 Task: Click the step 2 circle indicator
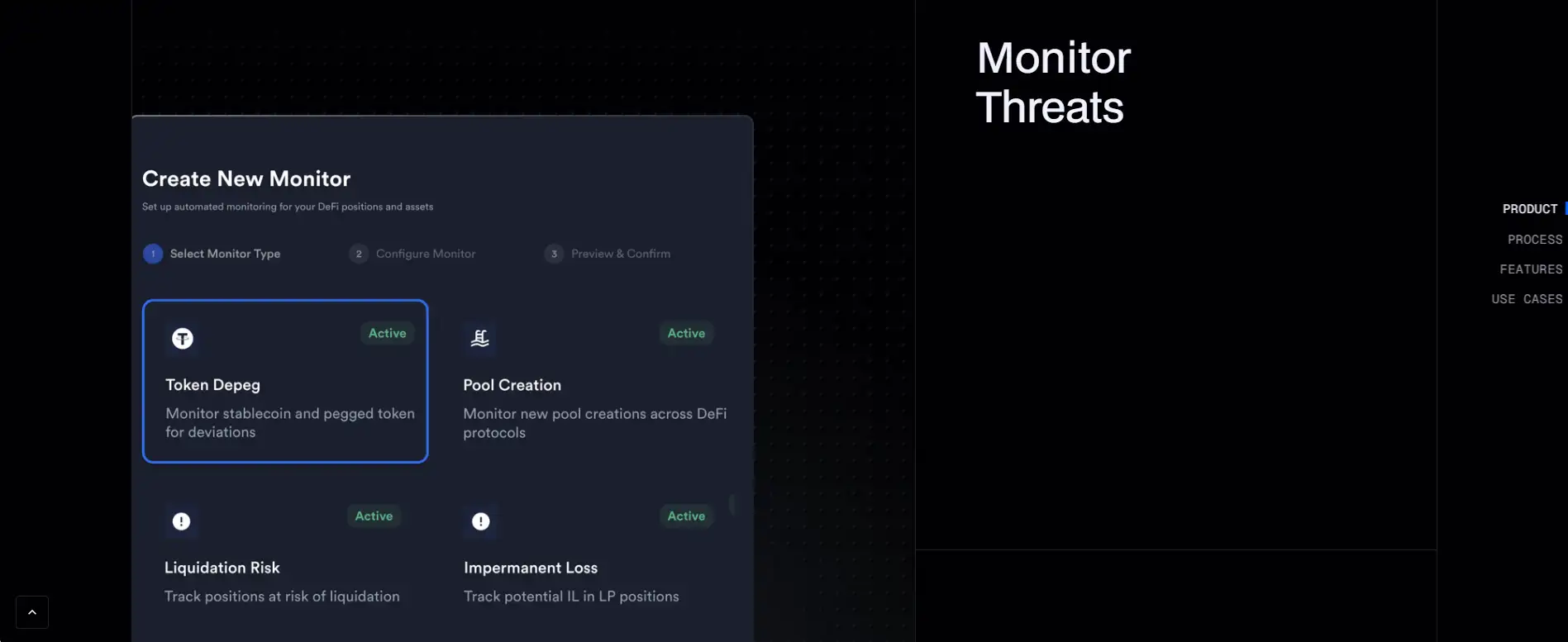[359, 254]
